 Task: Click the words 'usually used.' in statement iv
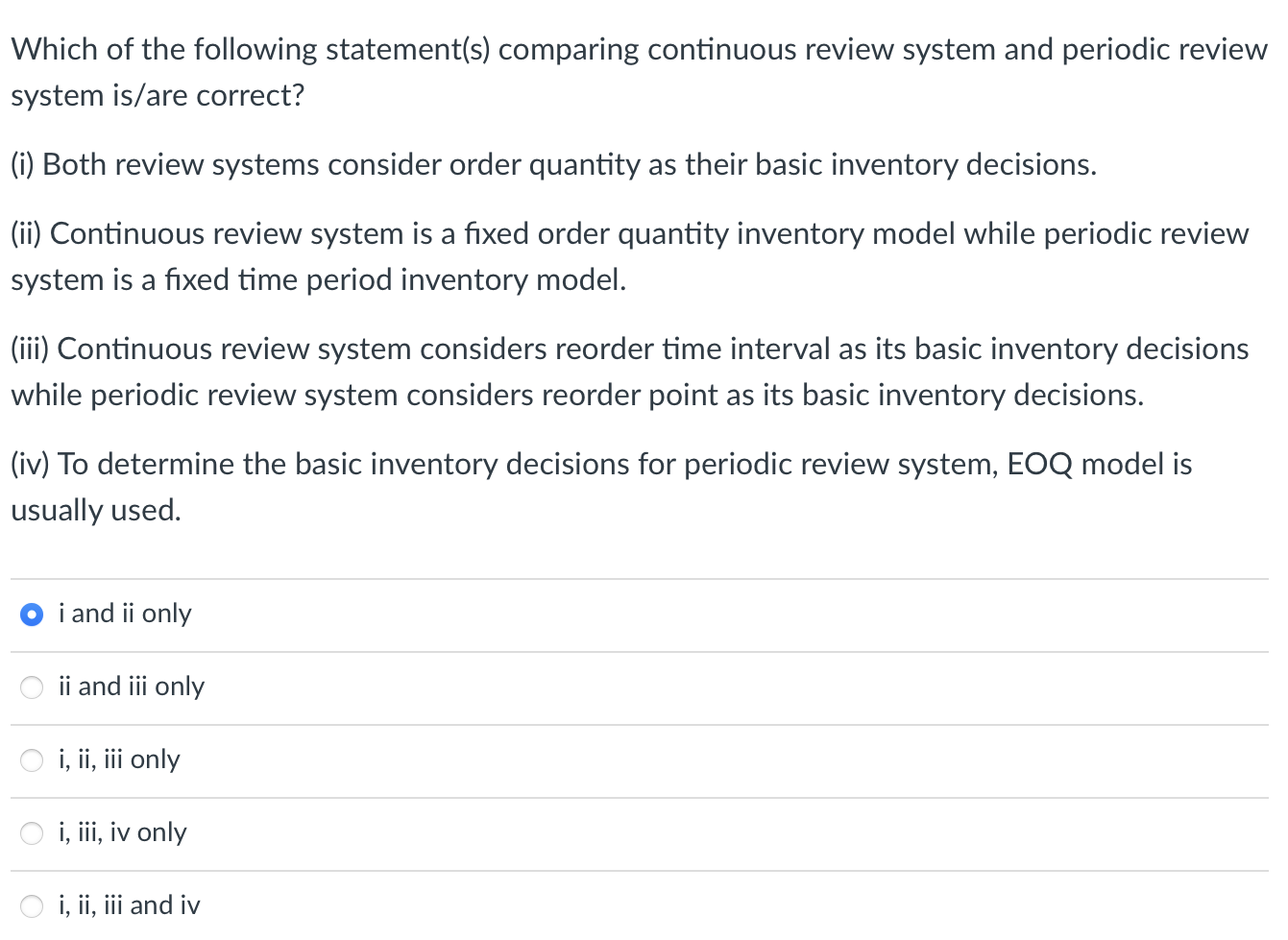(x=96, y=510)
